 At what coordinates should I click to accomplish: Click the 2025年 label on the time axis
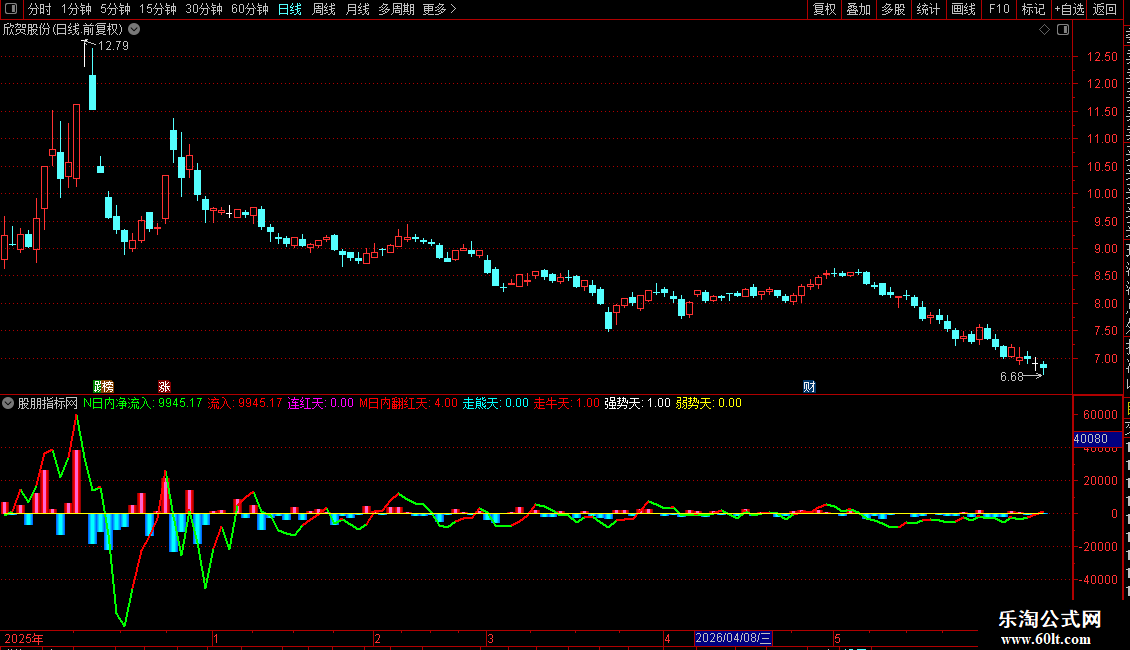(x=24, y=638)
